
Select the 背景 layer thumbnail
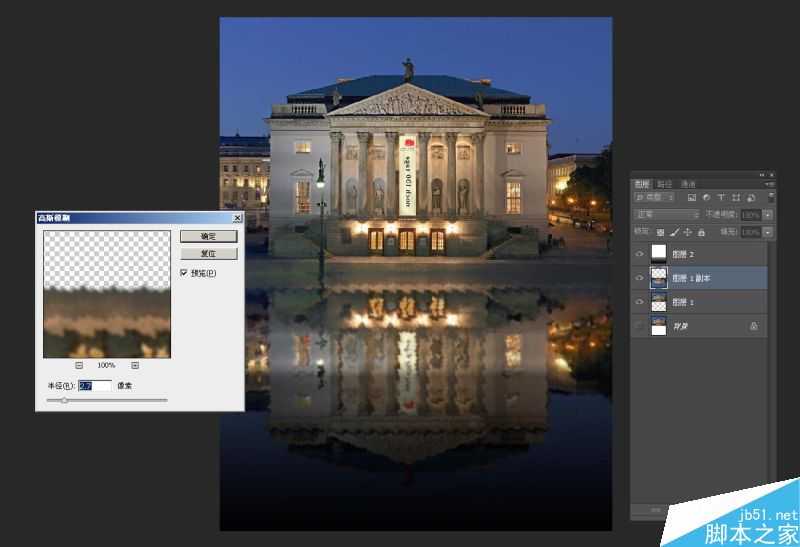(x=659, y=326)
